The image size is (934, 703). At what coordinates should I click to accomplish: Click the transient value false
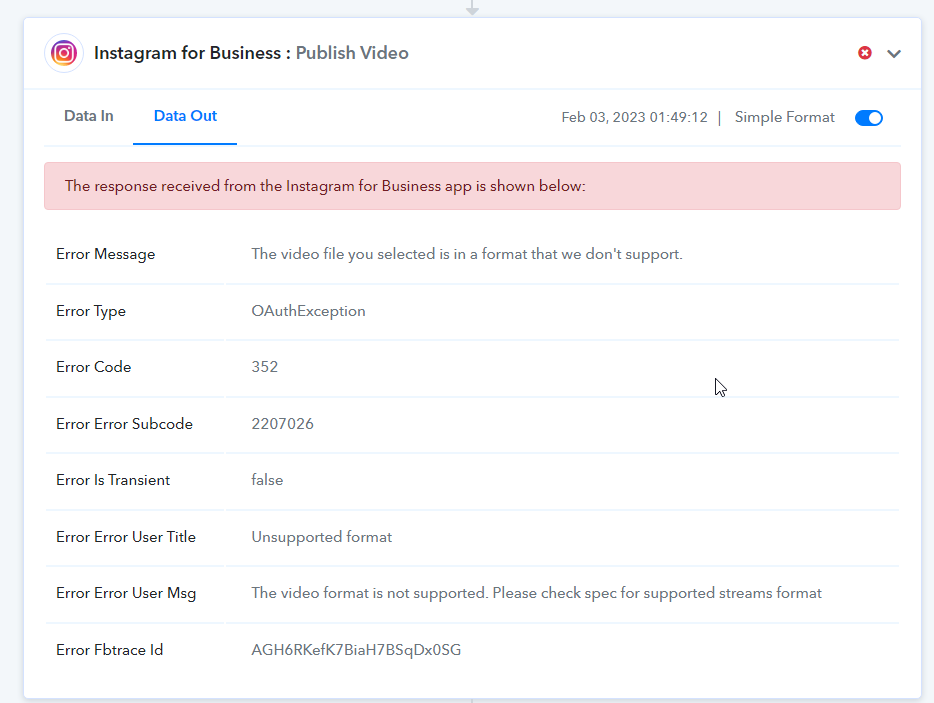coord(267,480)
